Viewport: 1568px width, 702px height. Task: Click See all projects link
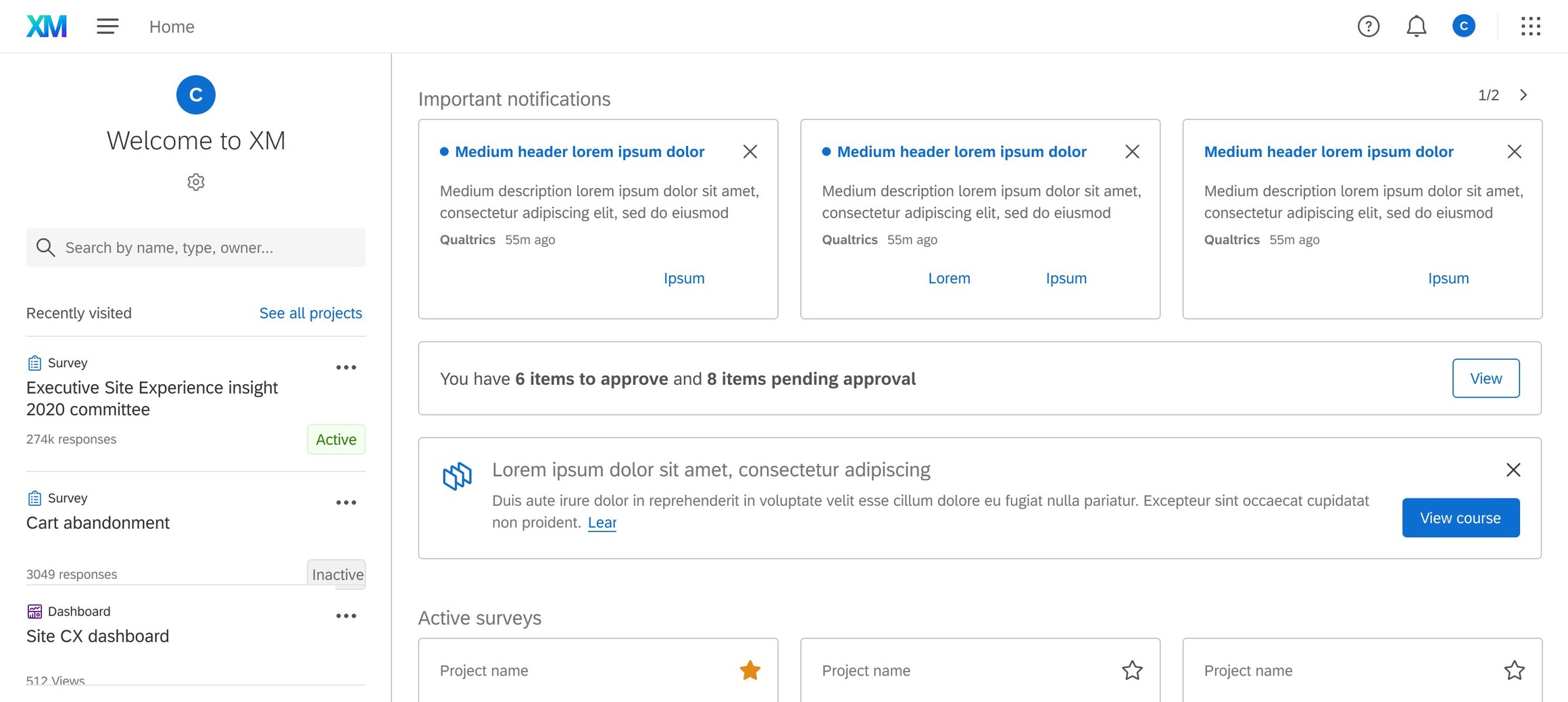click(x=311, y=313)
